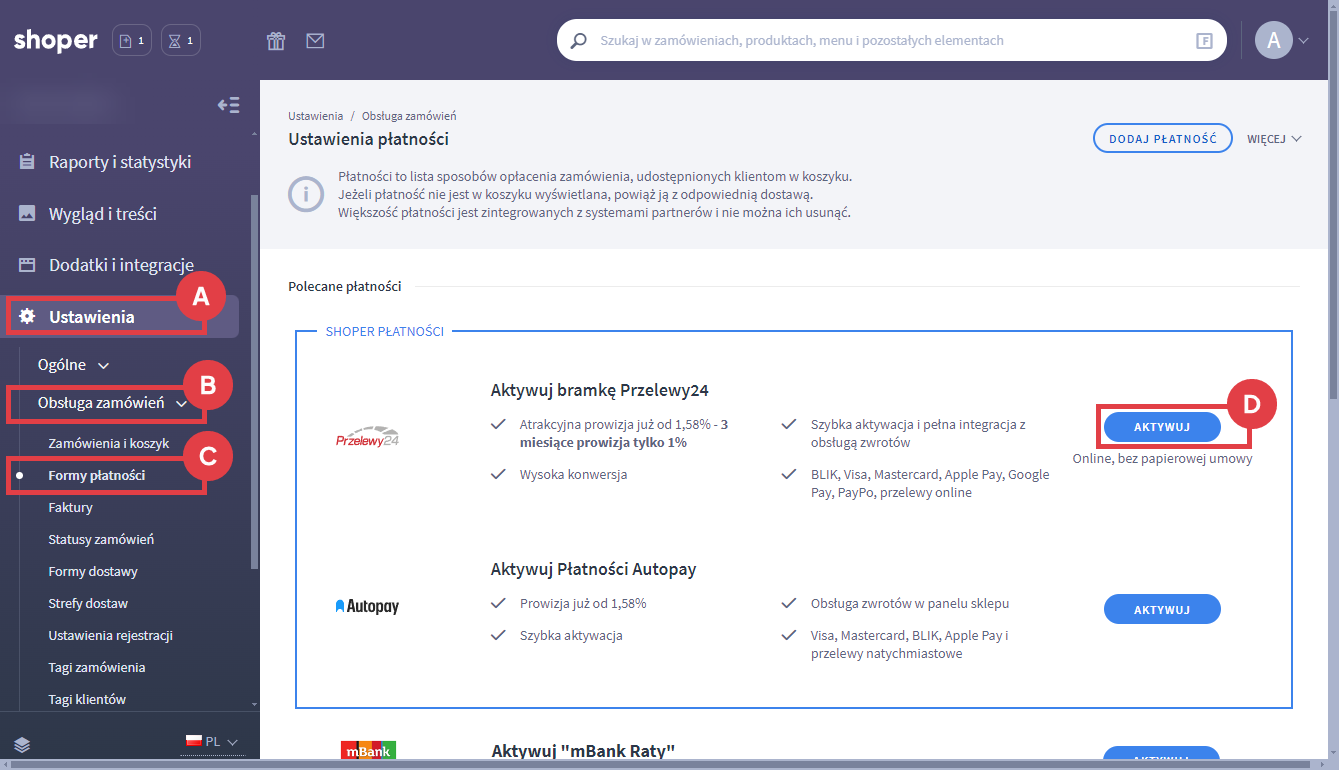1339x770 pixels.
Task: Click the gift icon in top bar
Action: tap(276, 41)
